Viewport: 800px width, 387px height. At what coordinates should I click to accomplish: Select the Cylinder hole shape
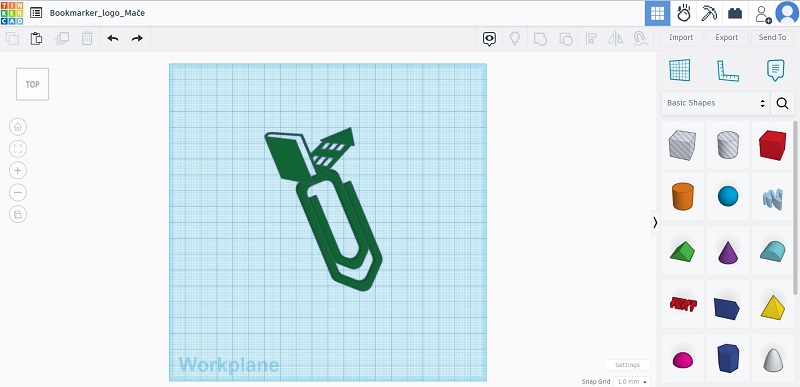click(x=728, y=145)
